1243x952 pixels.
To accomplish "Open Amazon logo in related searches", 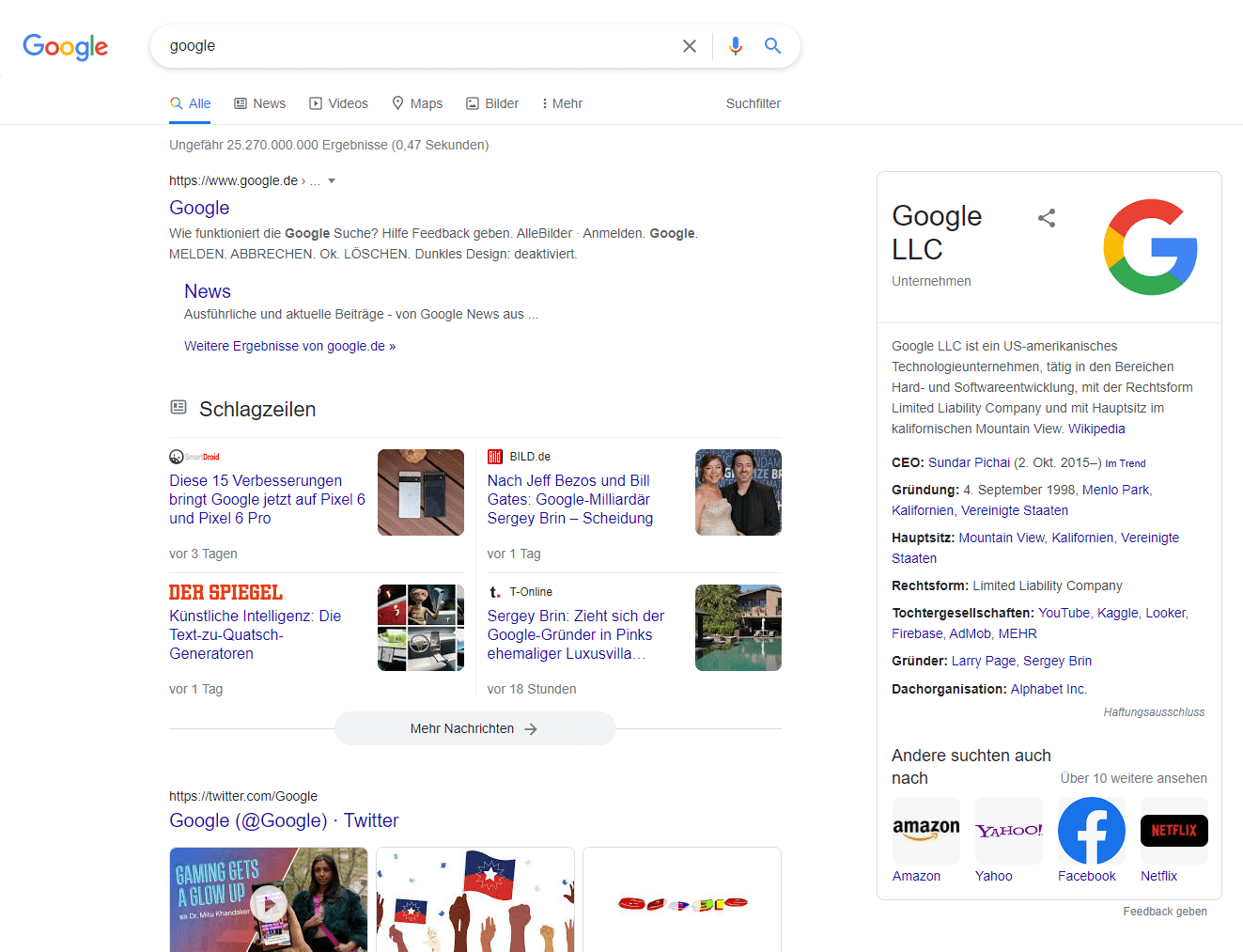I will tap(926, 831).
